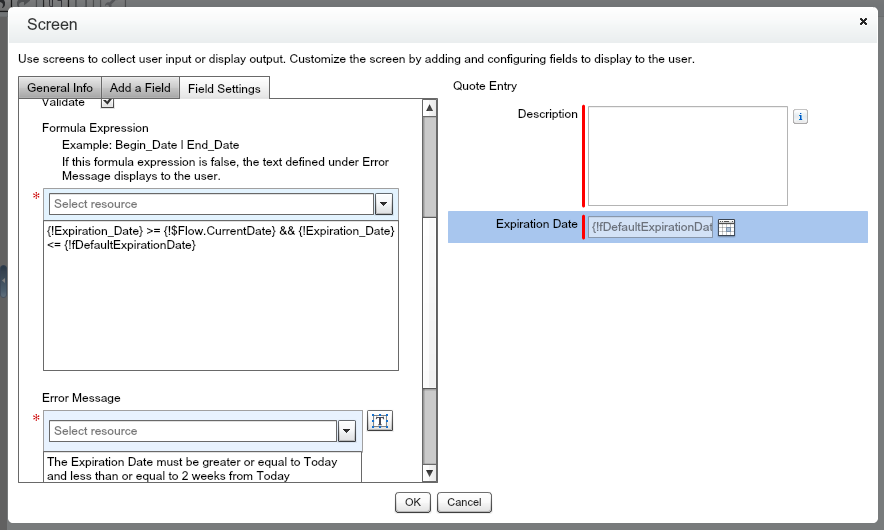Focus the Error Message Select resource field
Screen dimensions: 884x530
click(x=192, y=431)
